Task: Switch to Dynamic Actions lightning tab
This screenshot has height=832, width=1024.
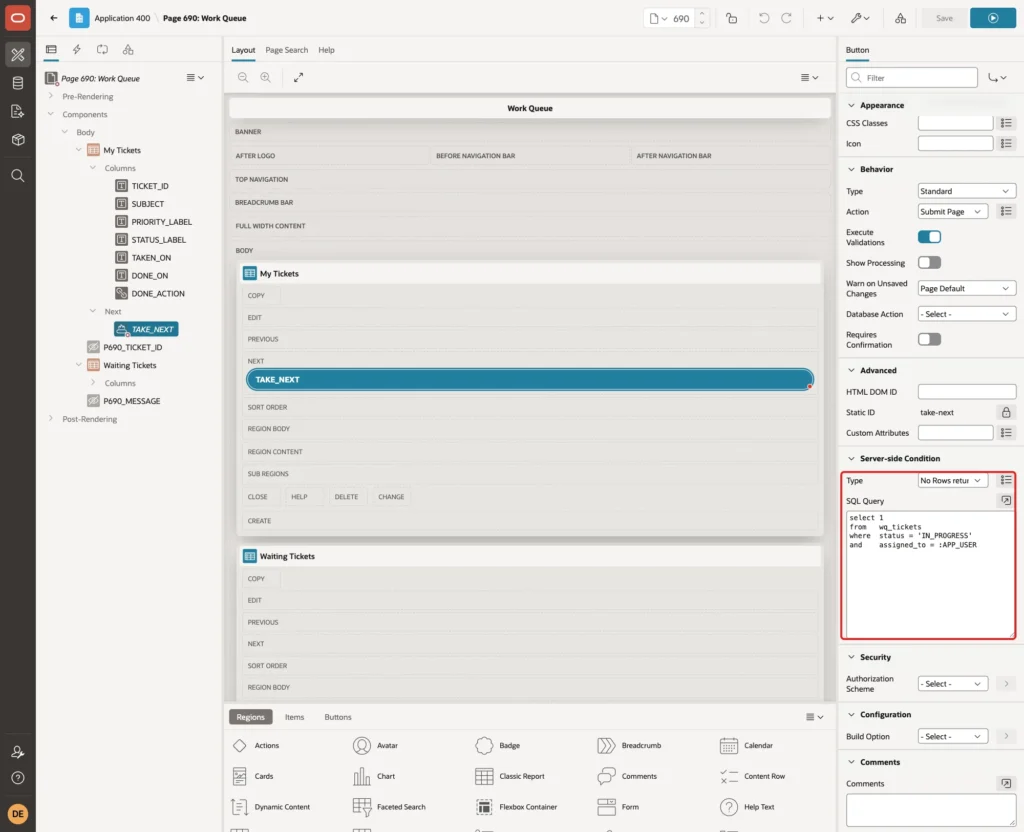Action: 76,50
